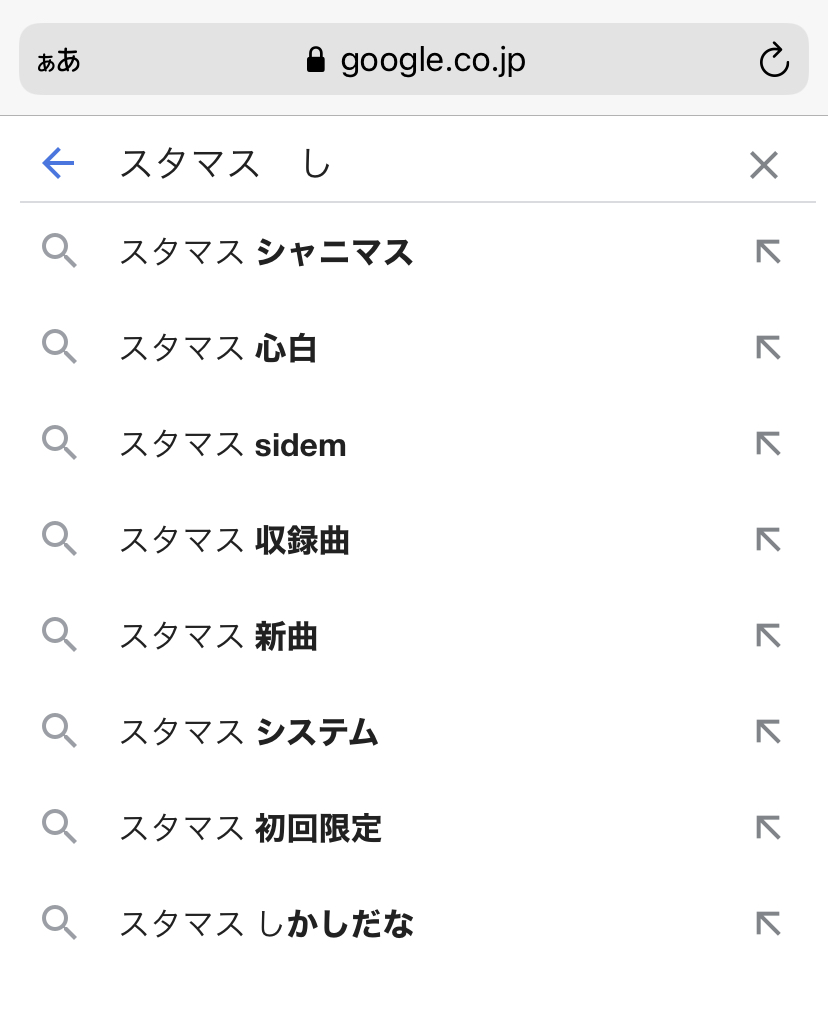Choose the スタマス 収録曲 suggestion
This screenshot has height=1021, width=828.
click(x=234, y=541)
